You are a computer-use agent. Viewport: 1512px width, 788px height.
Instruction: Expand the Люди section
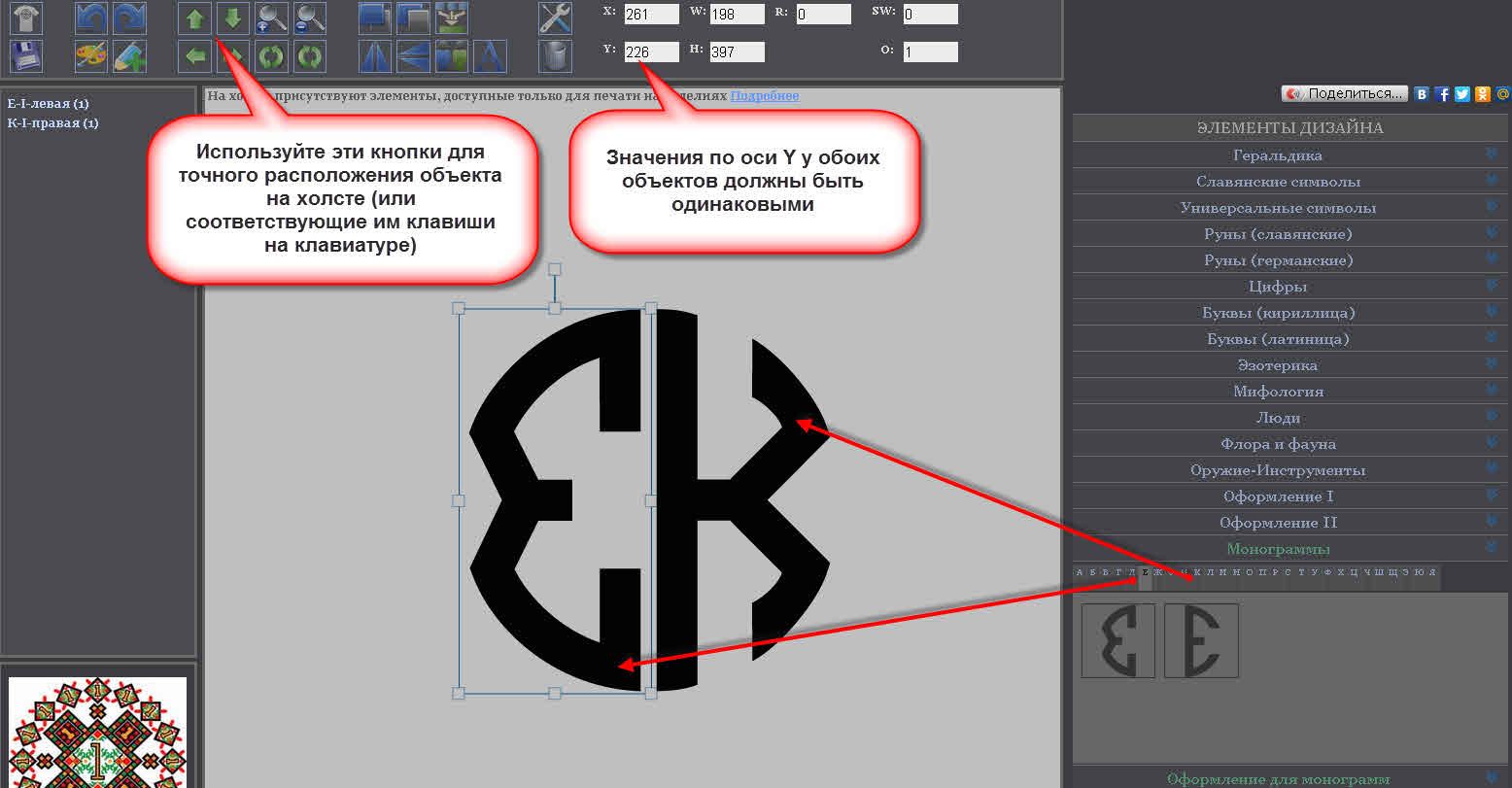(1290, 418)
